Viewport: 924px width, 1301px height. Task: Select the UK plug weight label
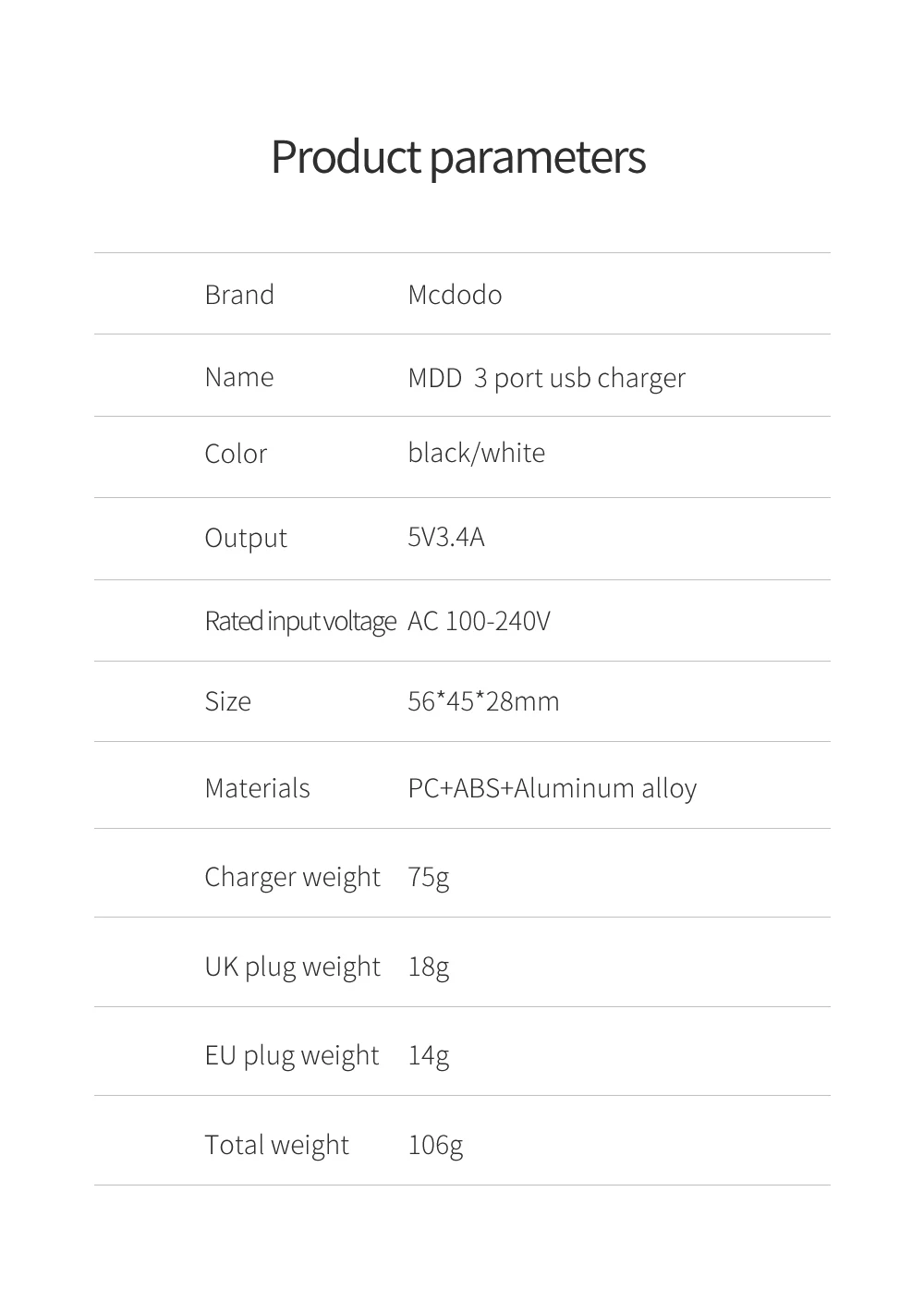pyautogui.click(x=293, y=967)
